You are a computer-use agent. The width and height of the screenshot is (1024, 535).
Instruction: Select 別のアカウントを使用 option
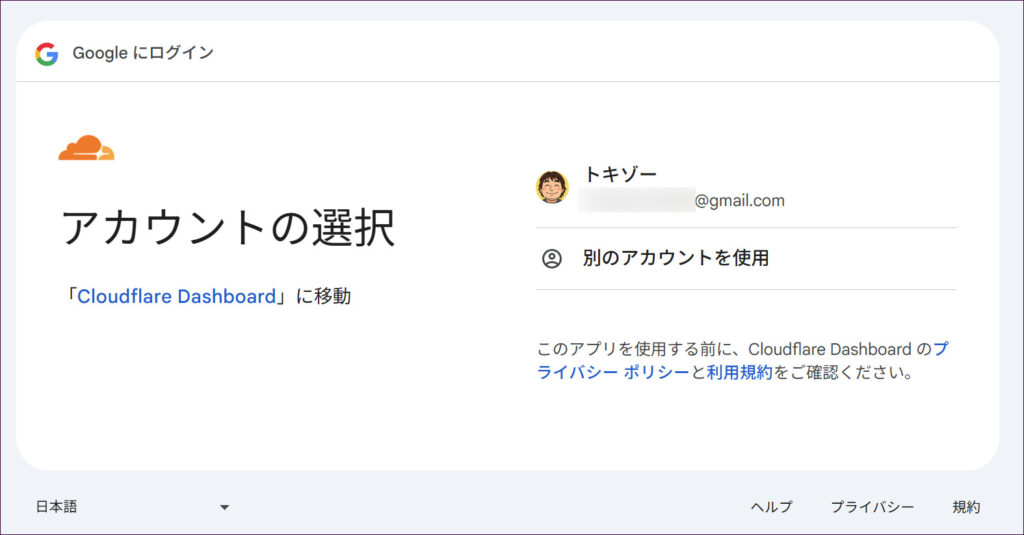[675, 258]
